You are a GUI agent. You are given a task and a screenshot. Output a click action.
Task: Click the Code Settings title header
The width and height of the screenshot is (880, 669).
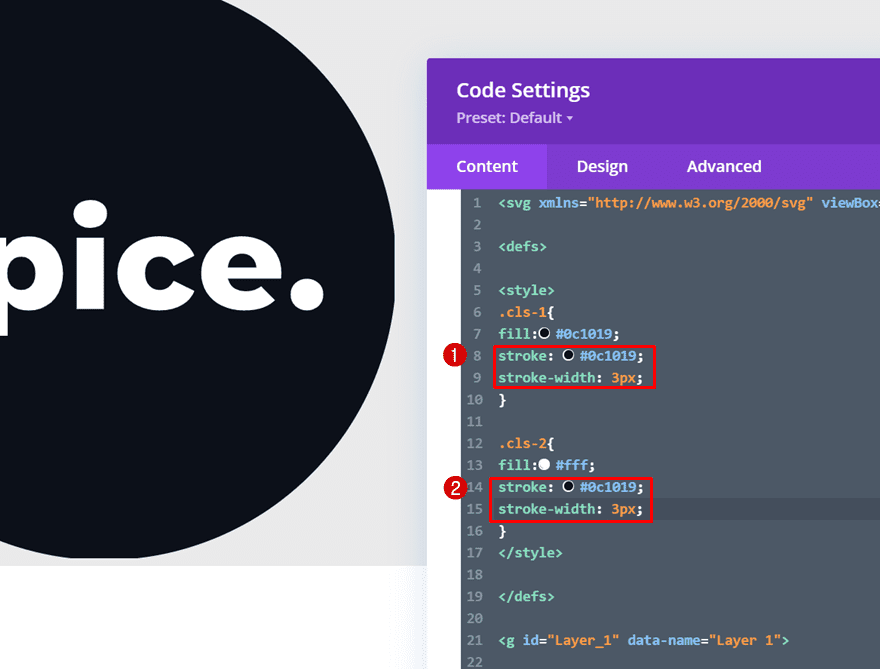click(523, 90)
